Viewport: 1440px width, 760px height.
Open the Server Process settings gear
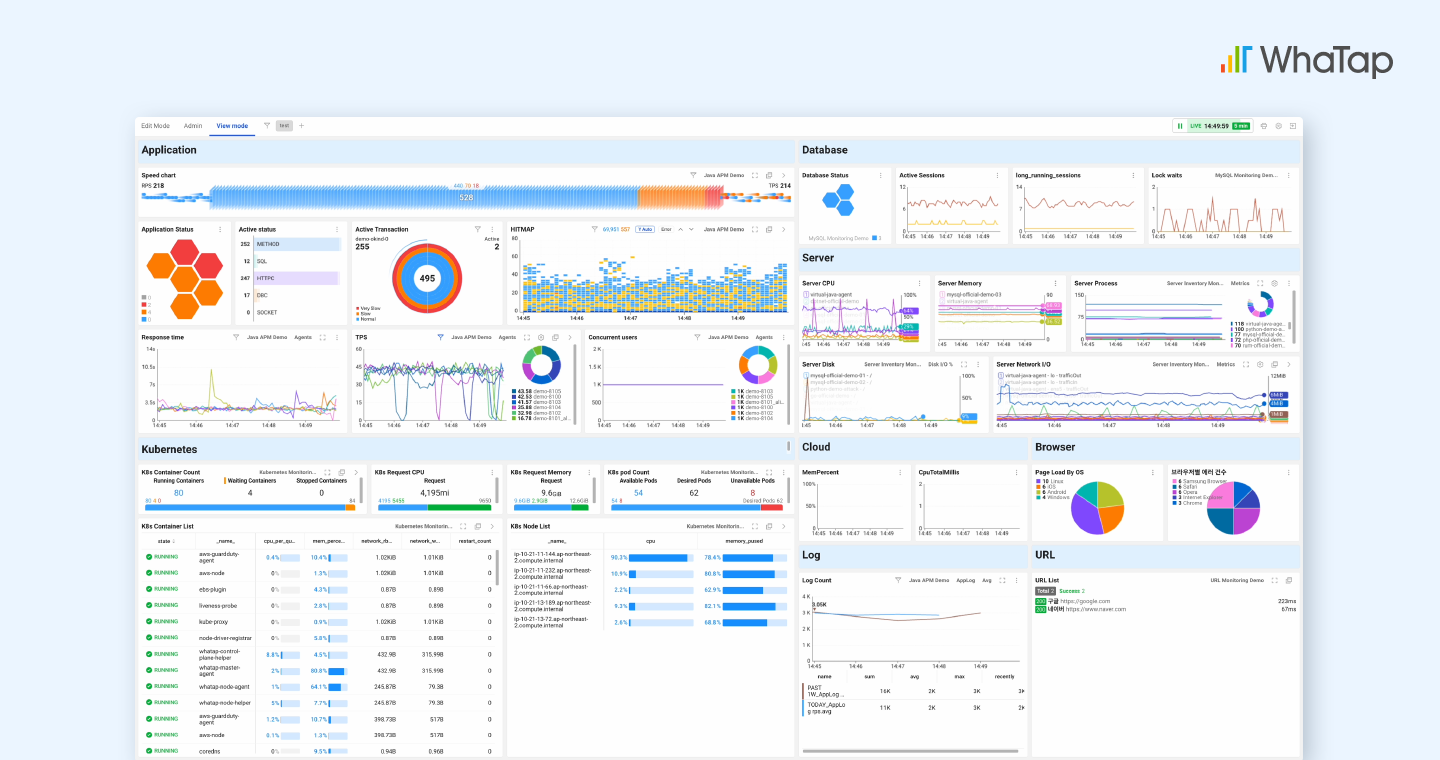point(1274,283)
